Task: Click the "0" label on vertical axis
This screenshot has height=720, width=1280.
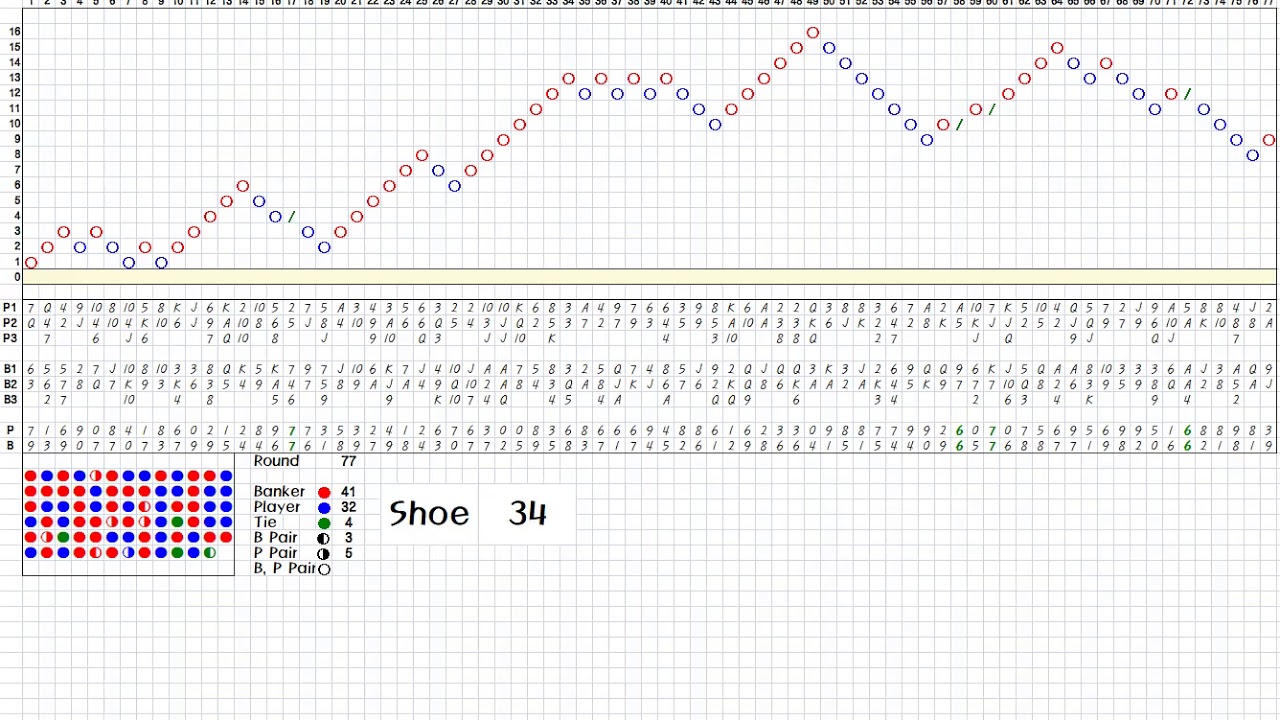Action: (17, 278)
